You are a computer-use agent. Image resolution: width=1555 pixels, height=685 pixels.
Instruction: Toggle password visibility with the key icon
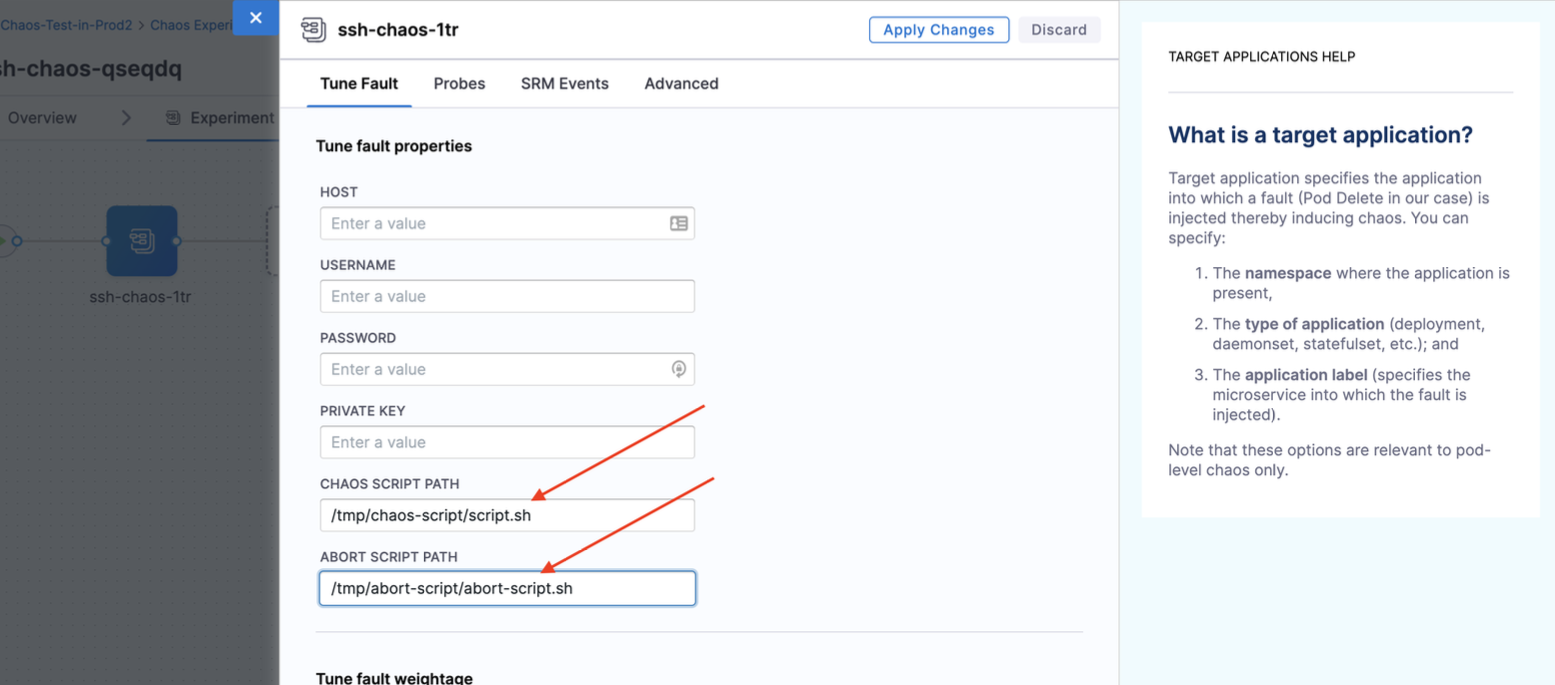coord(679,369)
